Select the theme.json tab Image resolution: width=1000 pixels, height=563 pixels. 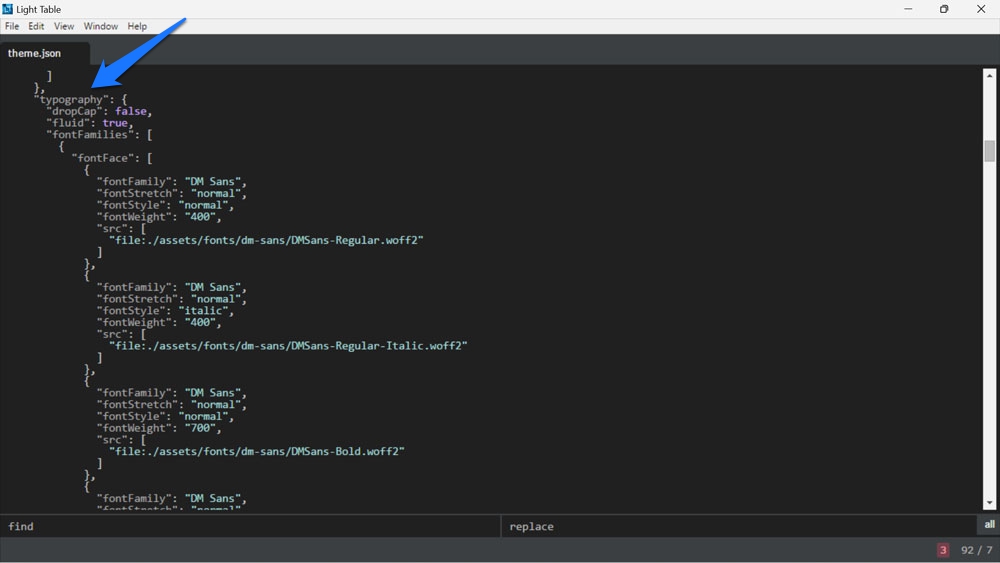coord(35,53)
